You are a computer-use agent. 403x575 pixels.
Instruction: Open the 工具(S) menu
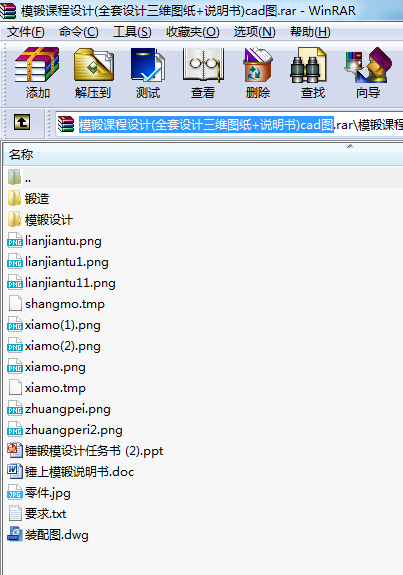coord(132,32)
